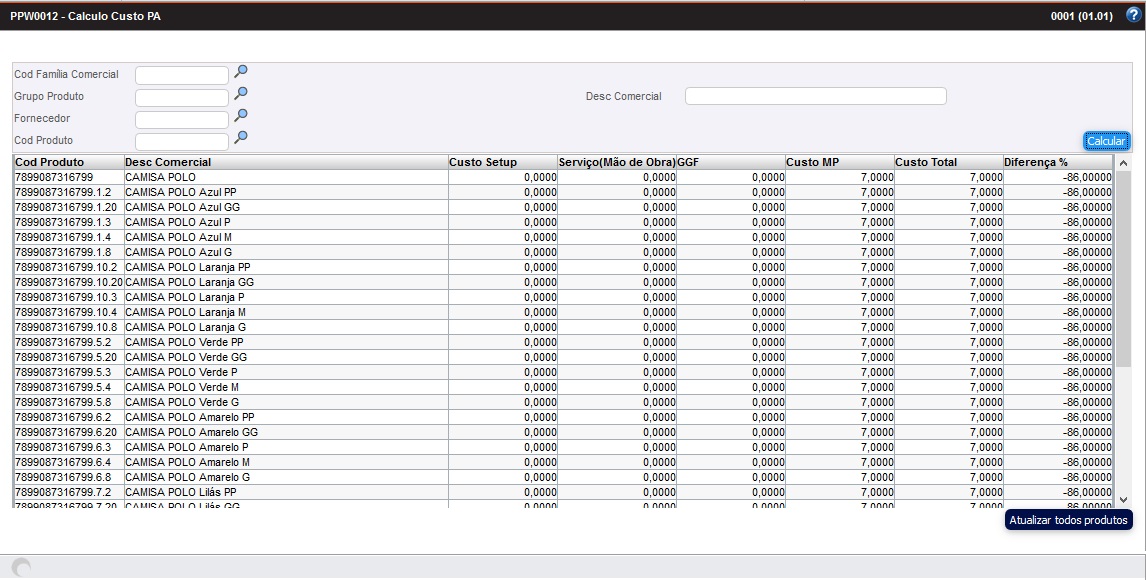The image size is (1146, 580).
Task: Click the Fornecedor input field
Action: coord(182,119)
